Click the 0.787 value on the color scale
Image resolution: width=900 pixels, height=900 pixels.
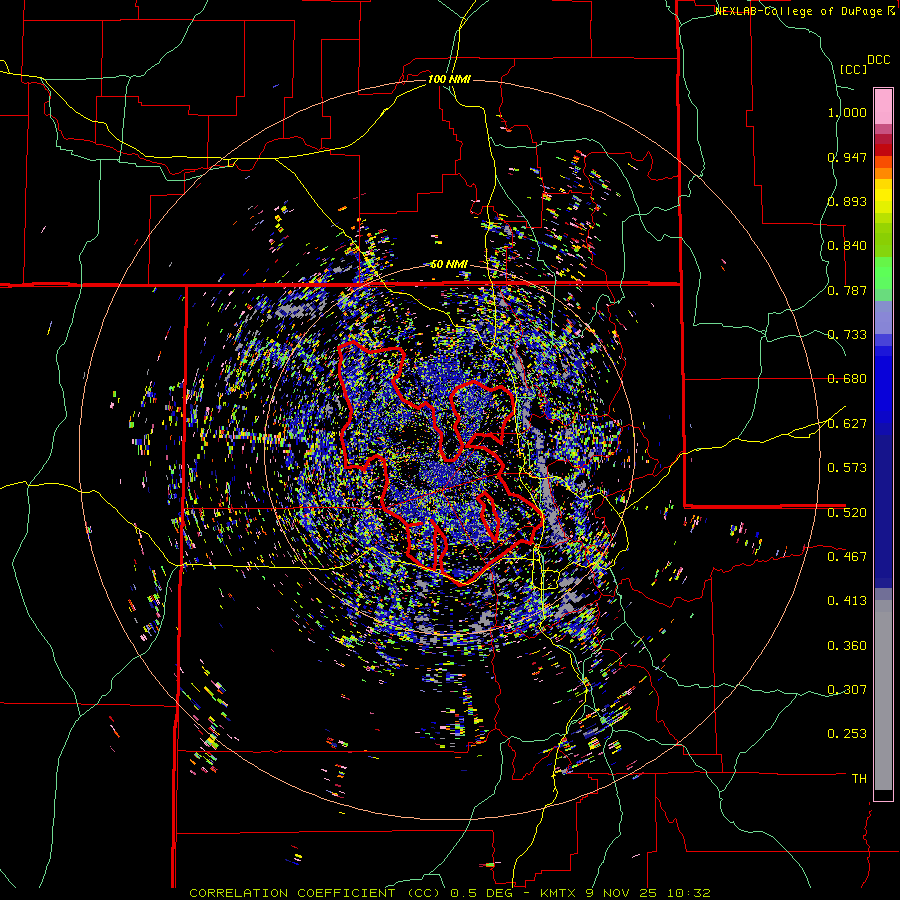tap(847, 290)
